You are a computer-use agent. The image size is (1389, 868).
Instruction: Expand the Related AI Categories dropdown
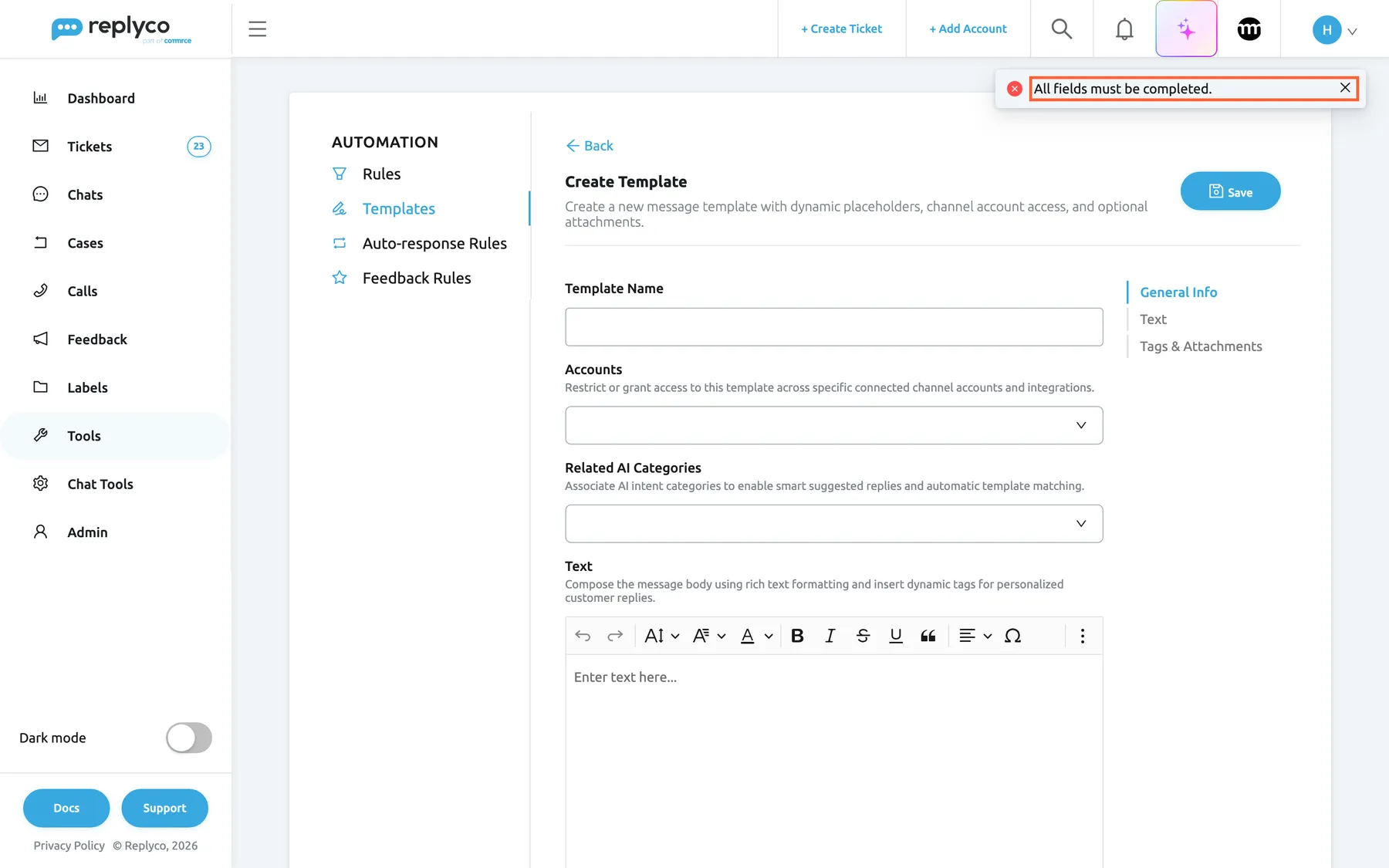[x=833, y=524]
